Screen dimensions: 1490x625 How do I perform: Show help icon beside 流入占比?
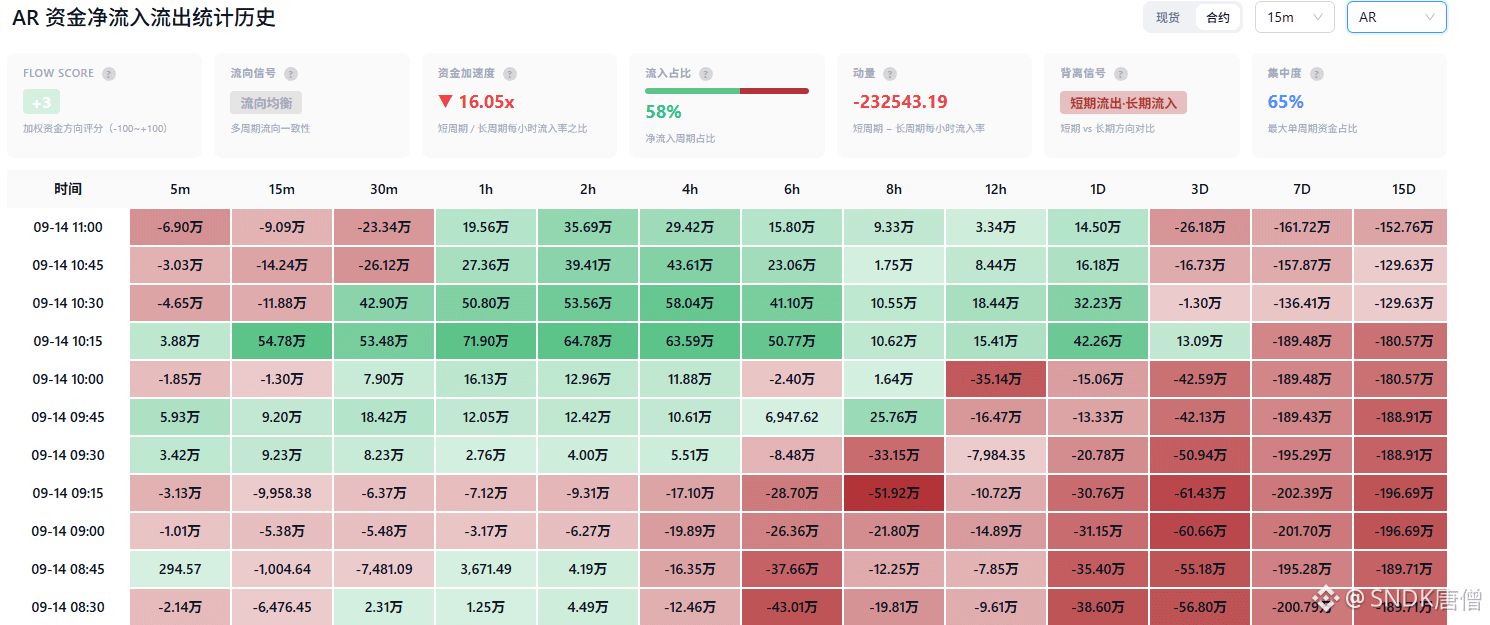pos(706,74)
